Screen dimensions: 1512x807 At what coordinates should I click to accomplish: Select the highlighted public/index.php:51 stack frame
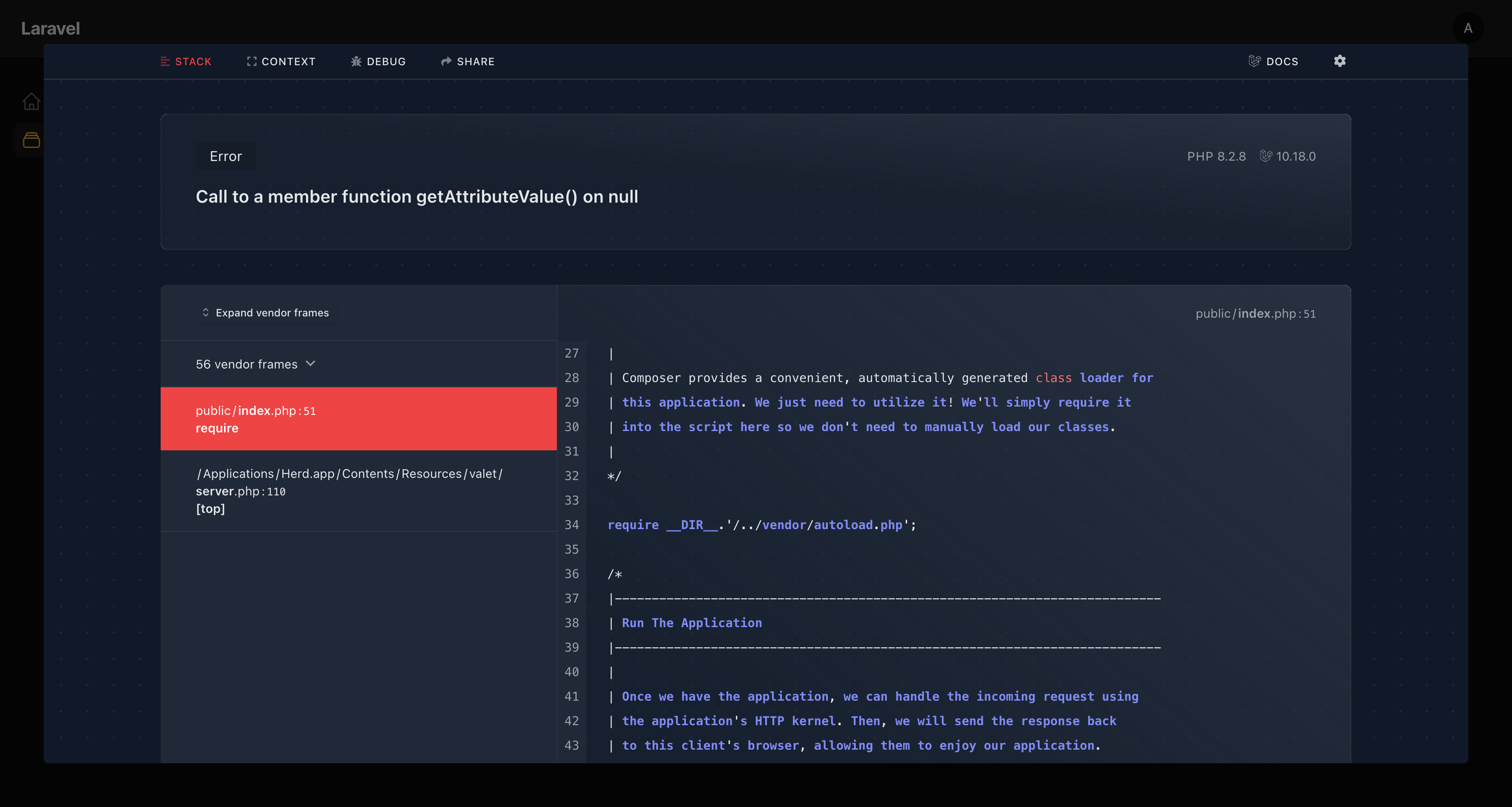click(358, 418)
